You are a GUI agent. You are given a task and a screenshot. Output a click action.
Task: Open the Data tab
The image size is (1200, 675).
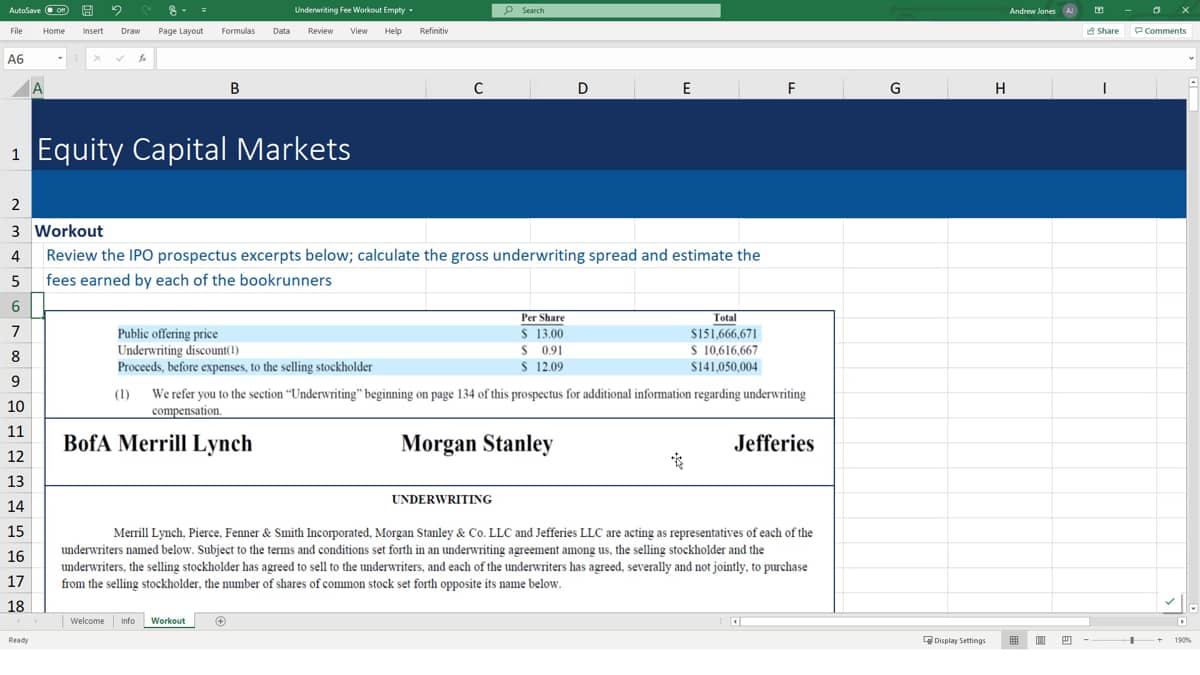[x=282, y=31]
